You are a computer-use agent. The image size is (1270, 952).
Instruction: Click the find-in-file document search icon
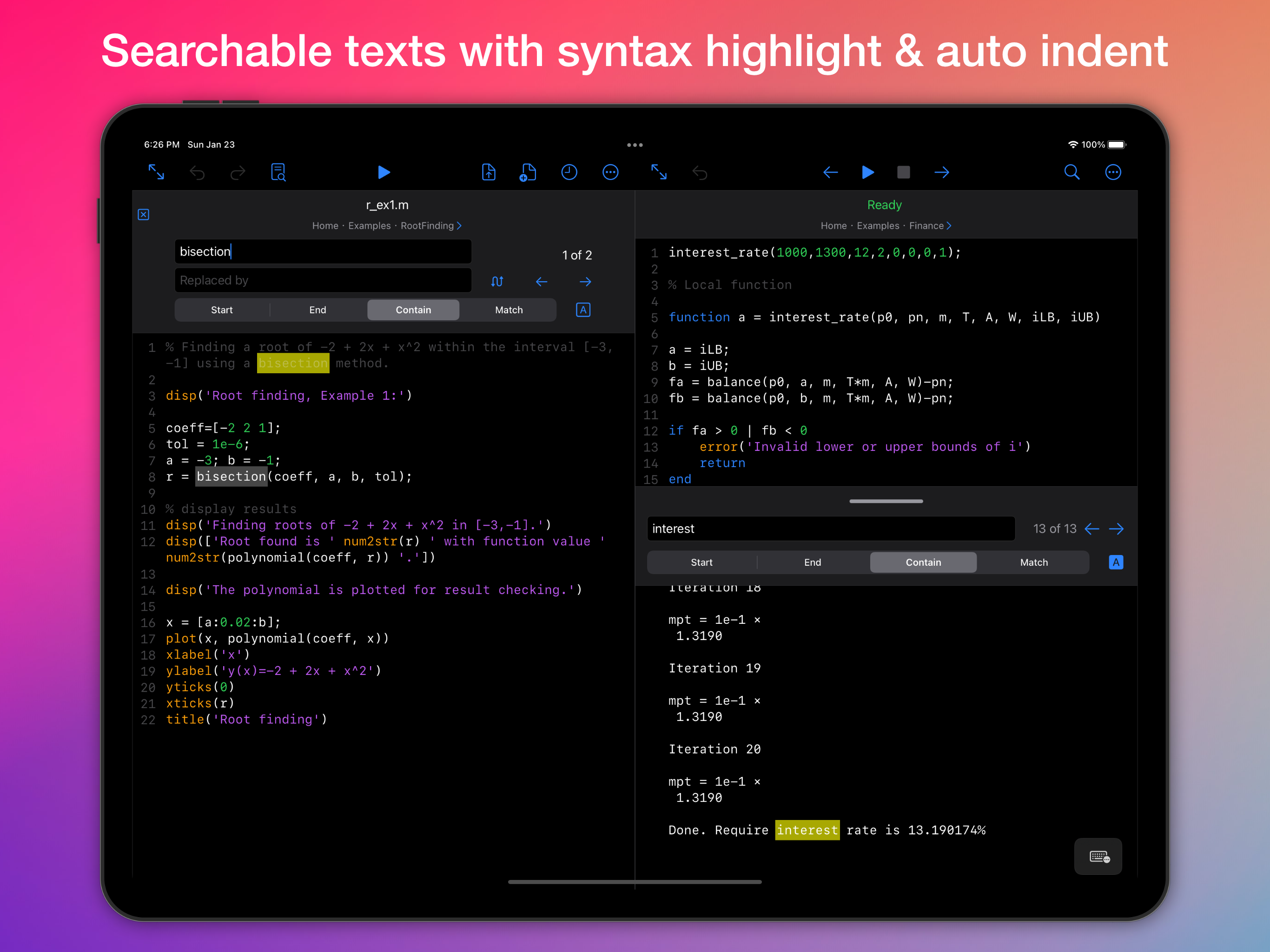(x=278, y=172)
